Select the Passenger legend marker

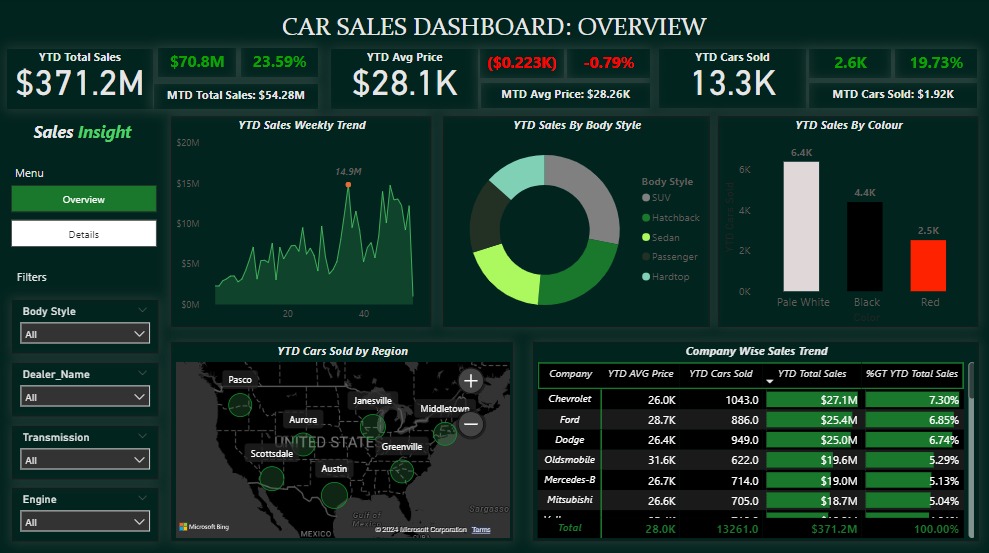(x=646, y=257)
